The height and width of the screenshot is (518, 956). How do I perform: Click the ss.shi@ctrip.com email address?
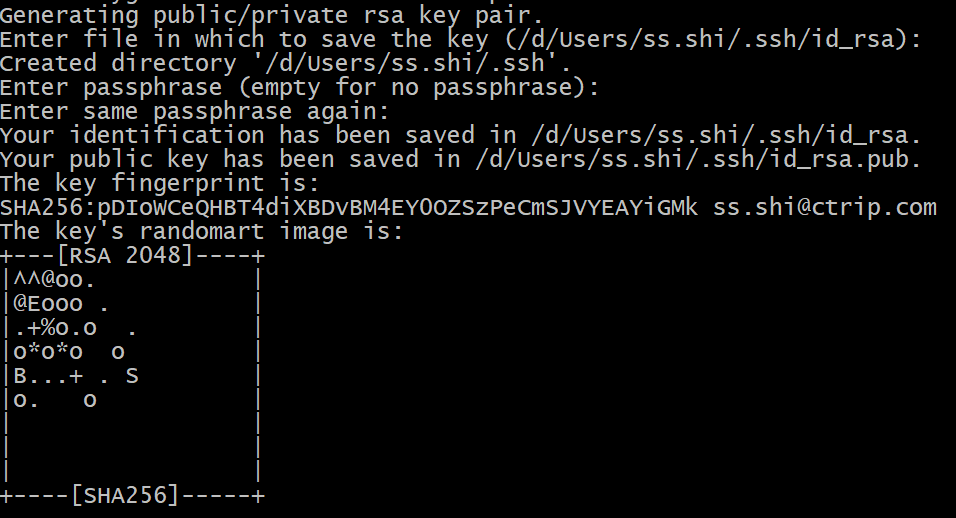coord(824,208)
